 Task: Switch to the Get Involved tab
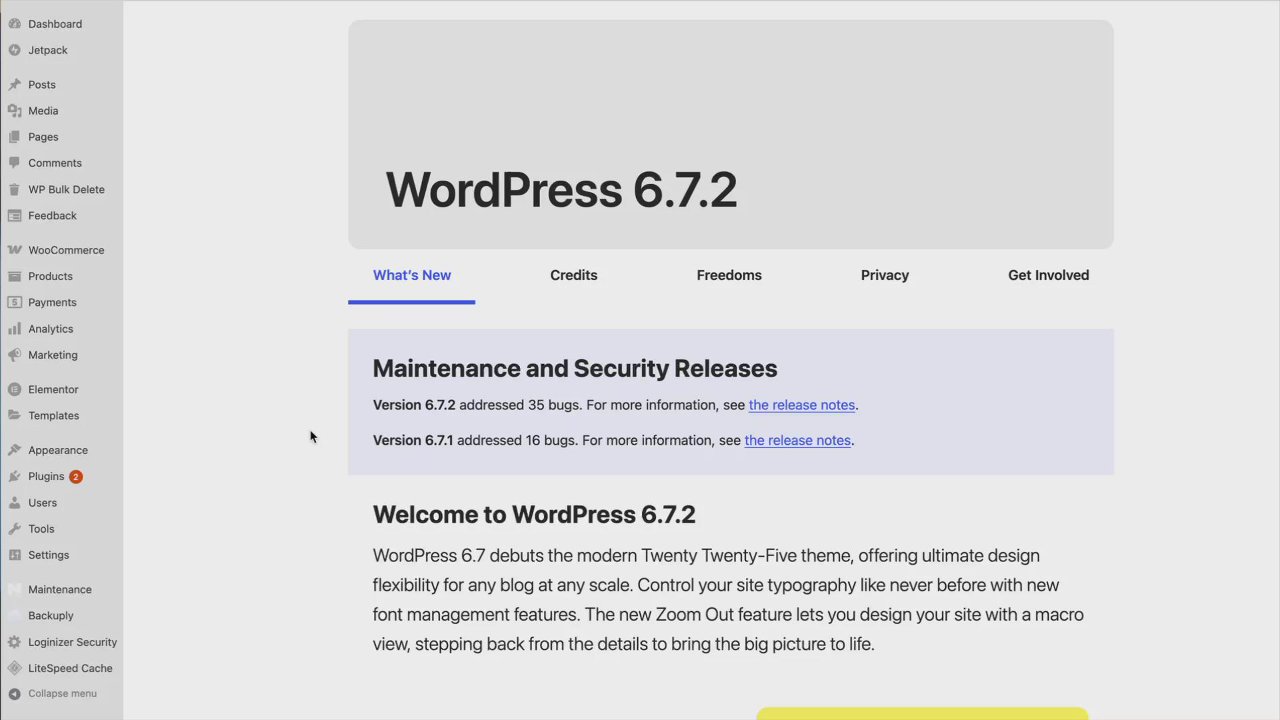pyautogui.click(x=1048, y=275)
